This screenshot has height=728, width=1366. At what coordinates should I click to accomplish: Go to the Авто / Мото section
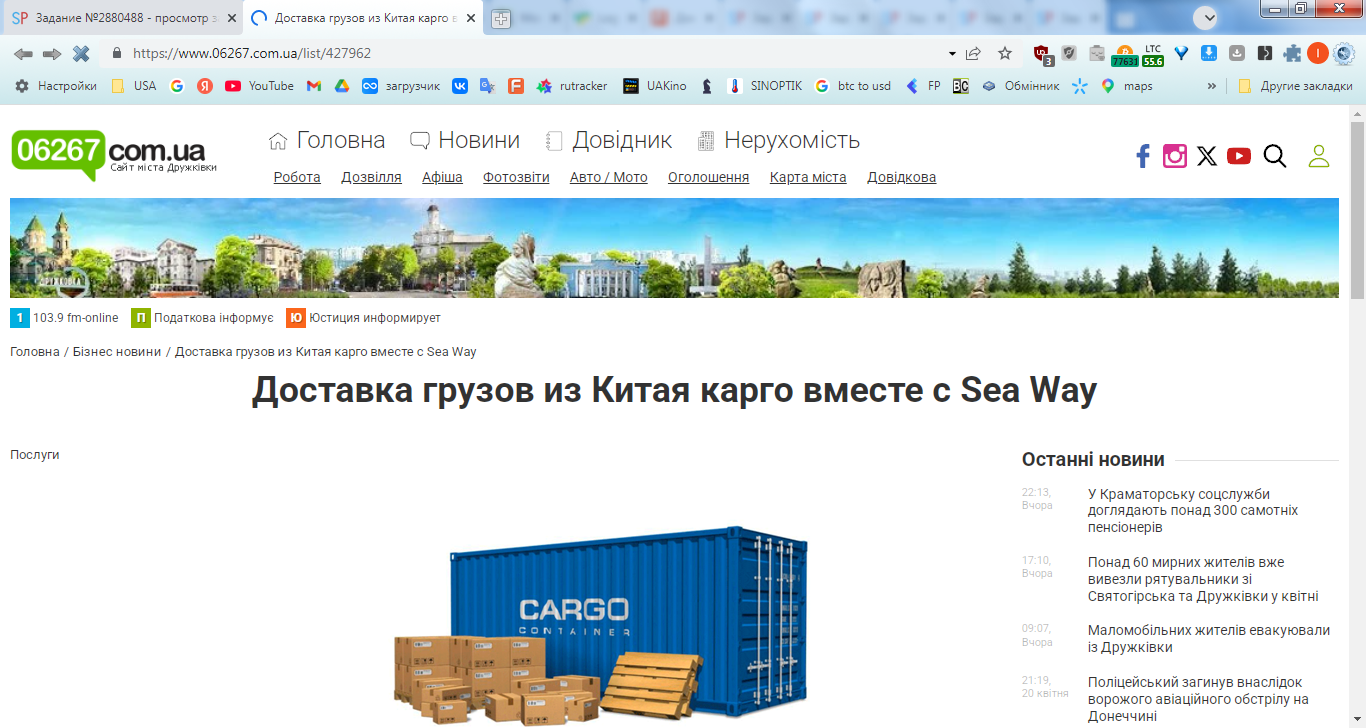[x=609, y=177]
